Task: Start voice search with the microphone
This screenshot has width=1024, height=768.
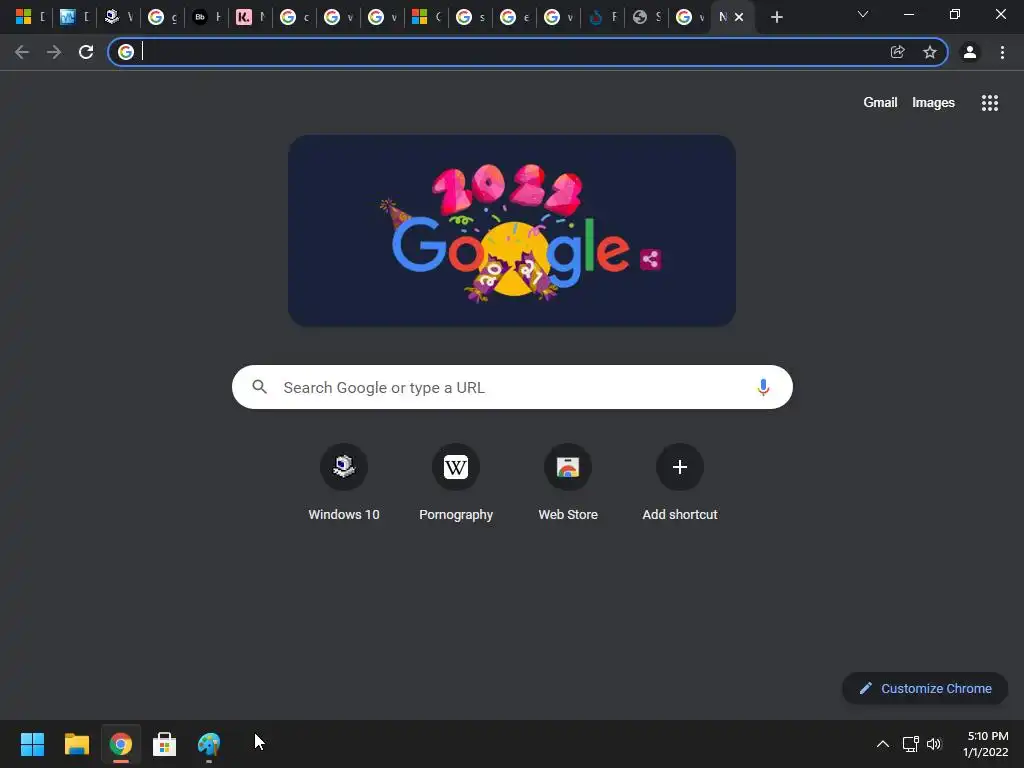Action: (x=763, y=387)
